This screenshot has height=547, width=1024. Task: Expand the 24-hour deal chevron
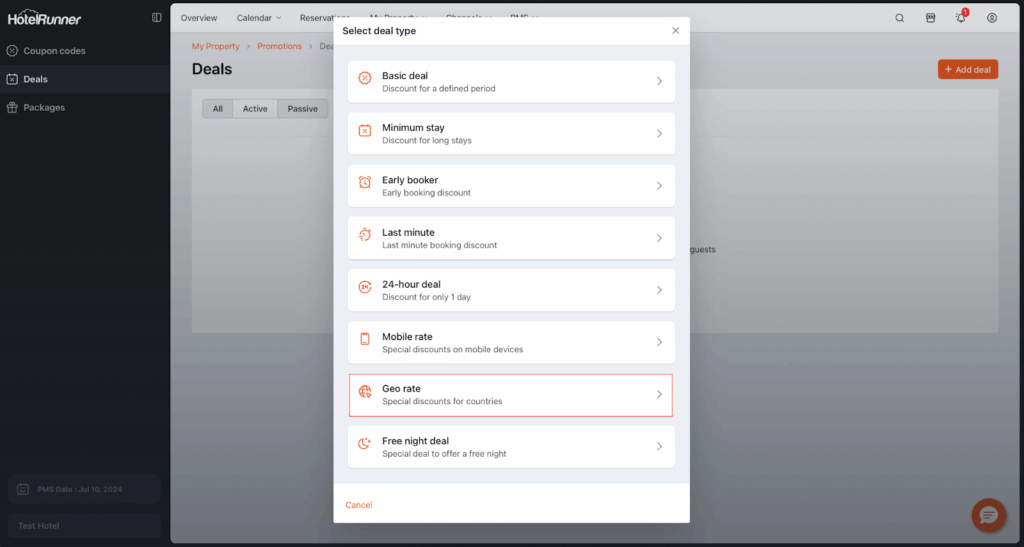(659, 290)
